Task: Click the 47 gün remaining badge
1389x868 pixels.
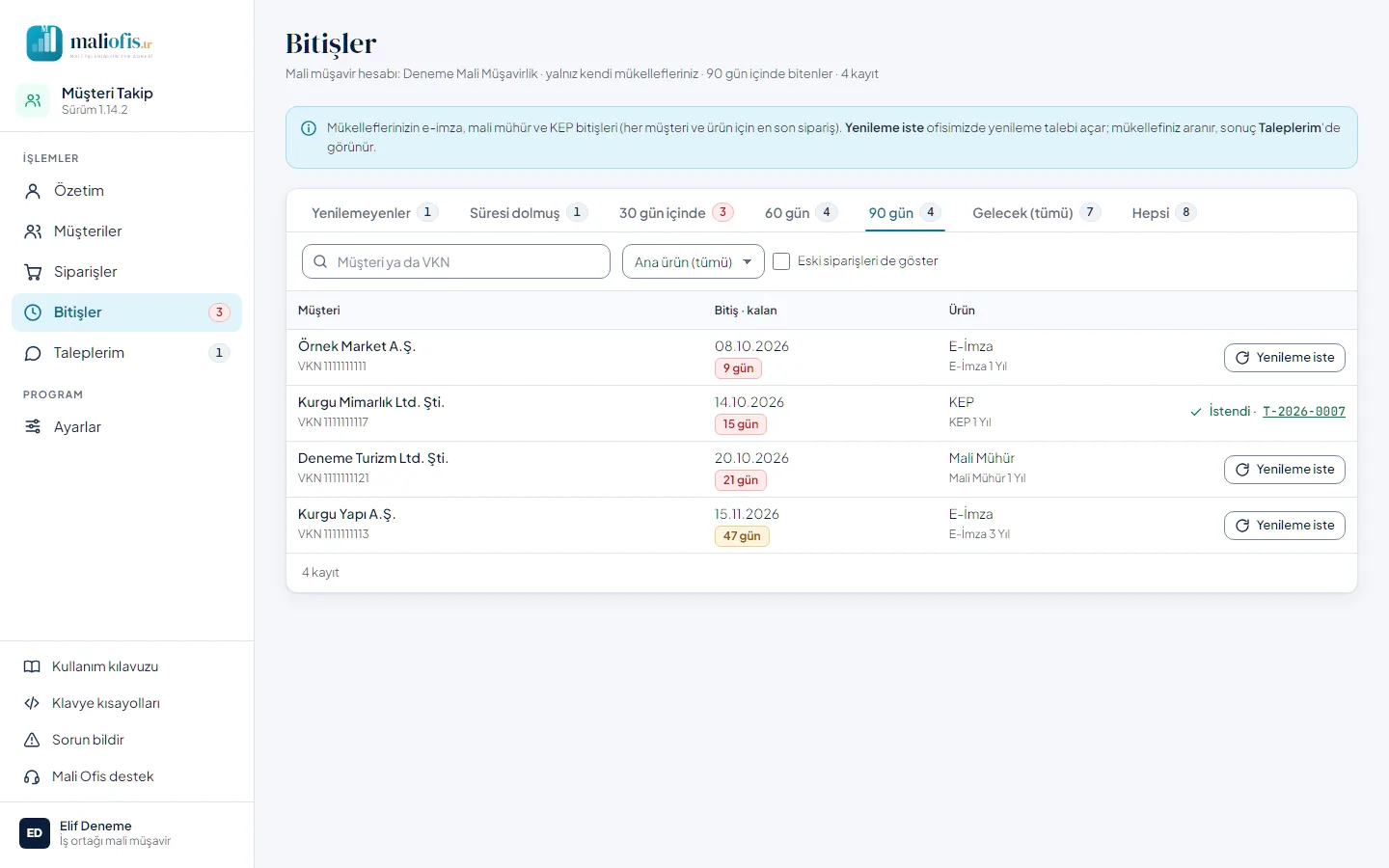Action: pyautogui.click(x=742, y=536)
